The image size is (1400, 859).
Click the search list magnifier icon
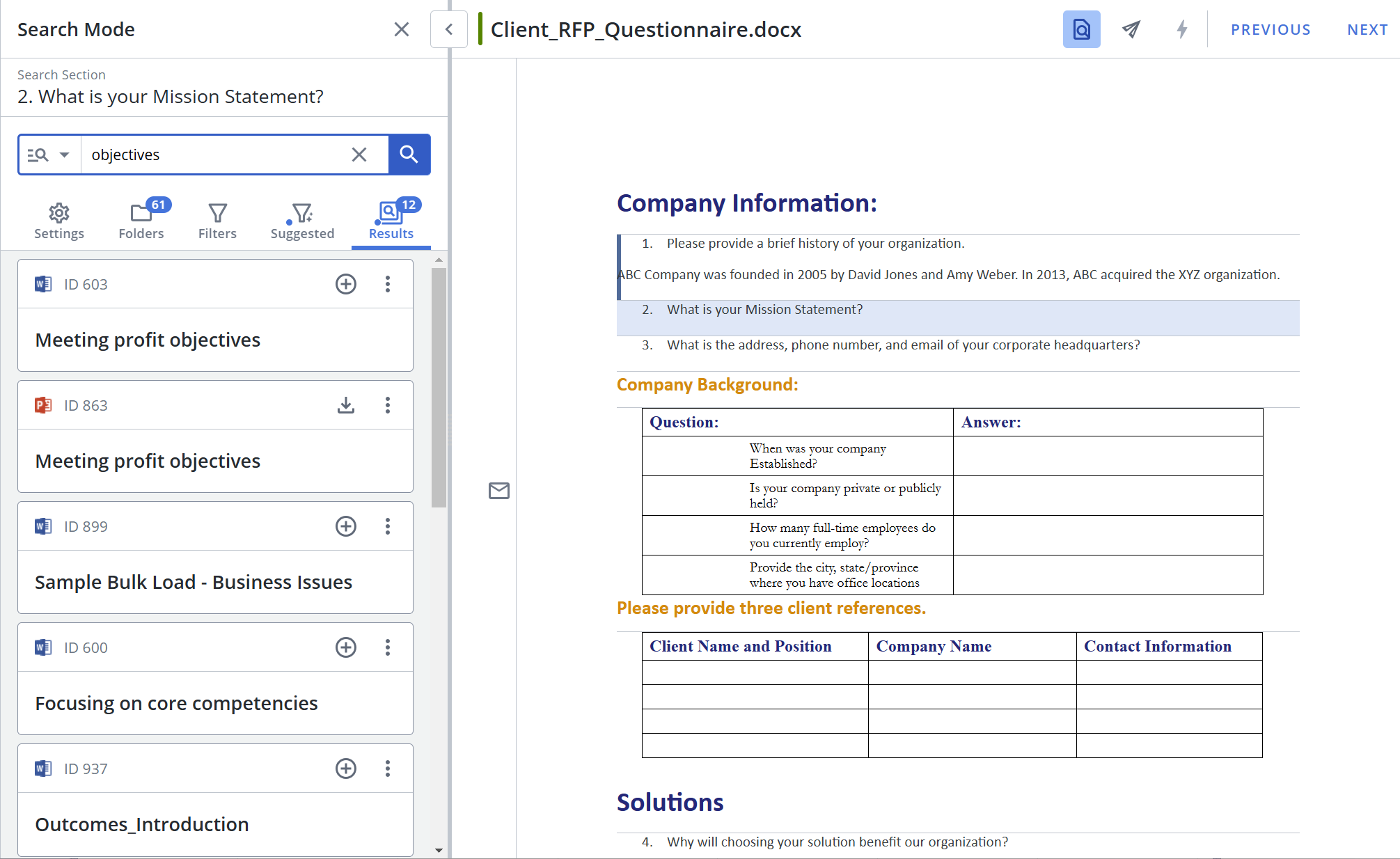38,155
